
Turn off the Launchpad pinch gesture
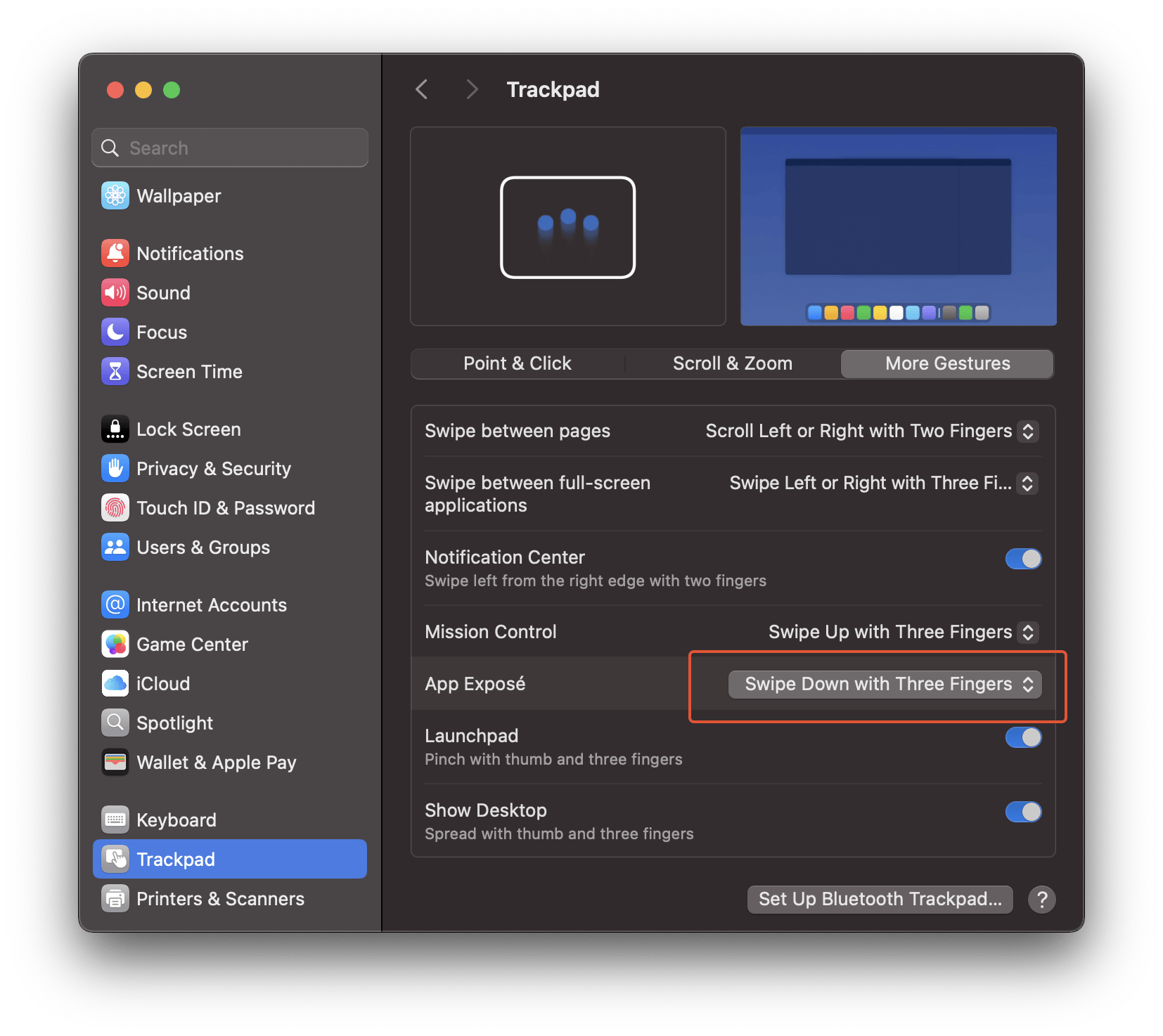1023,737
